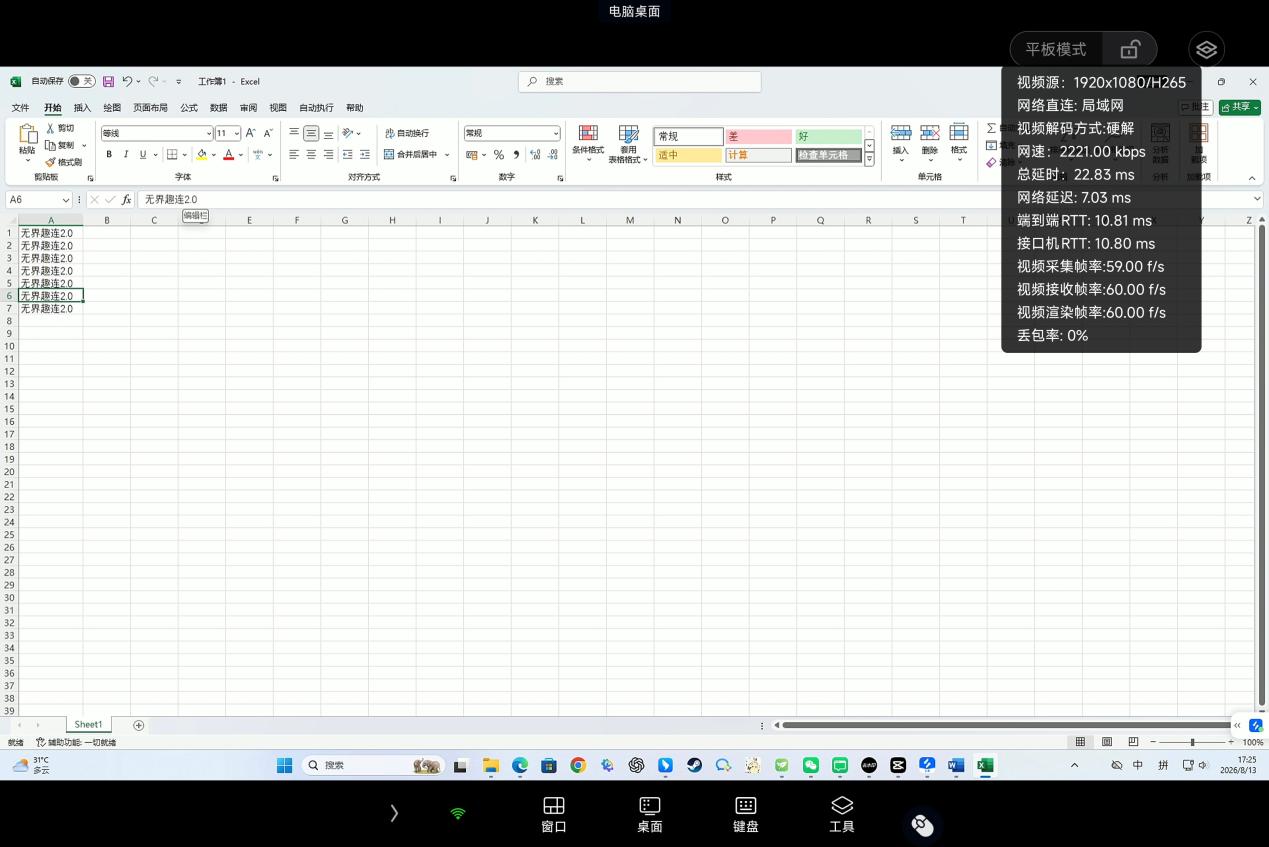Switch to the Page Layout (页面布局) tab
This screenshot has width=1269, height=847.
[x=150, y=108]
